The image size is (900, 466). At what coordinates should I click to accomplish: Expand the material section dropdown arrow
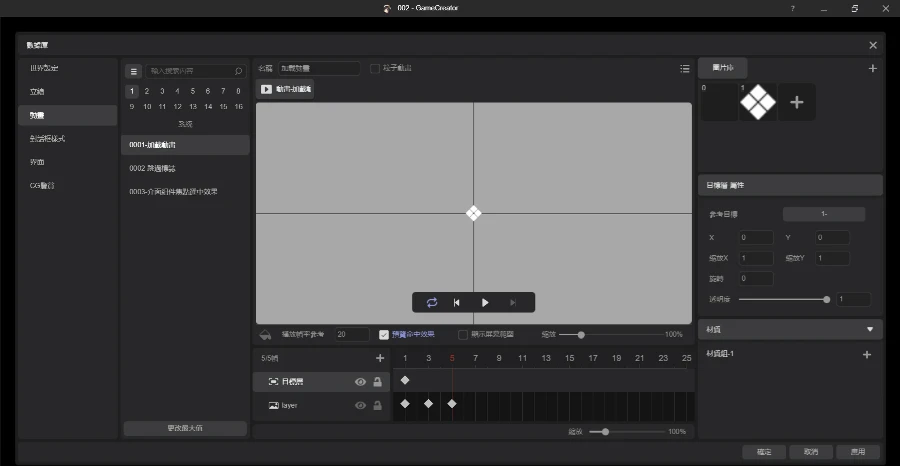coord(868,328)
